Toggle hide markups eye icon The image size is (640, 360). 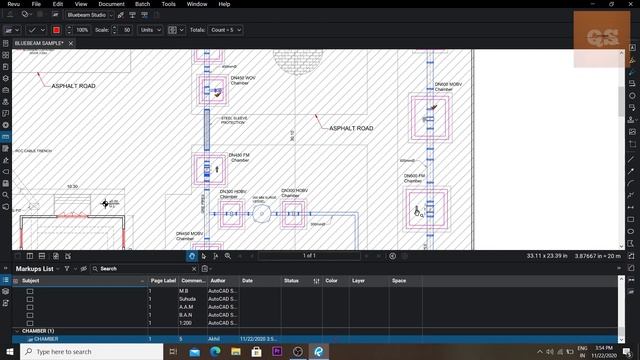click(84, 269)
